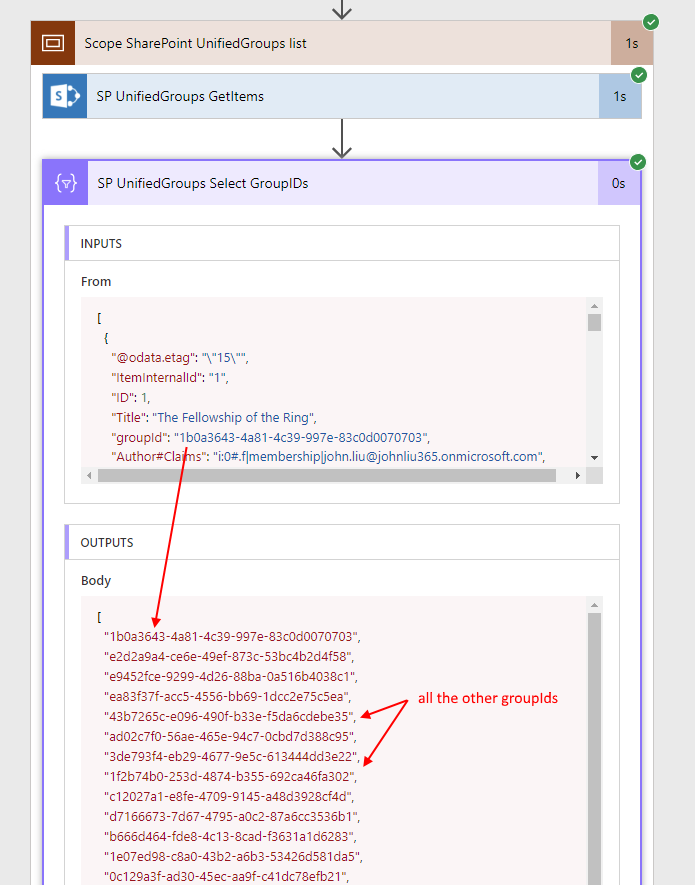The height and width of the screenshot is (885, 695).
Task: Expand the SP UnifiedGroups GetItems step
Action: point(340,96)
